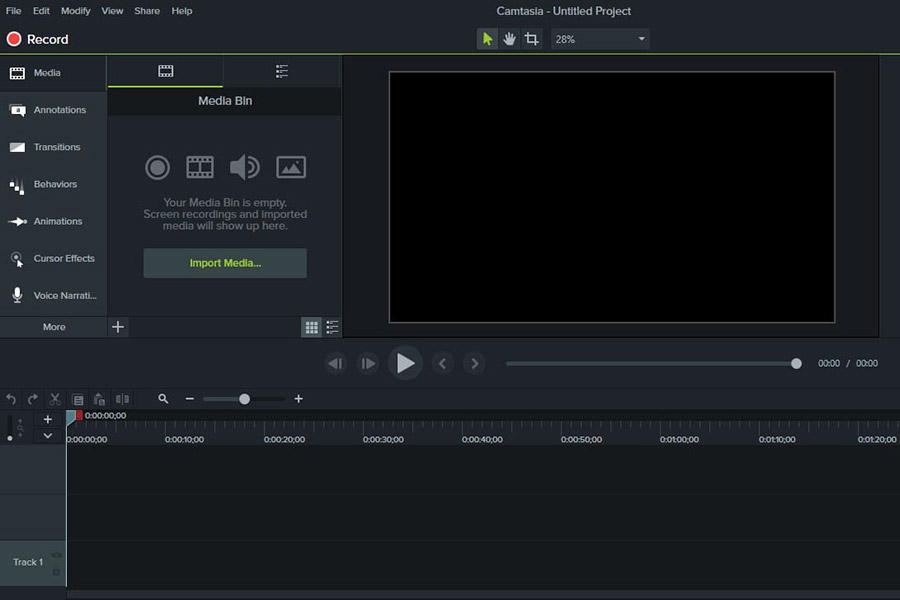
Task: Open the View menu
Action: click(x=112, y=11)
